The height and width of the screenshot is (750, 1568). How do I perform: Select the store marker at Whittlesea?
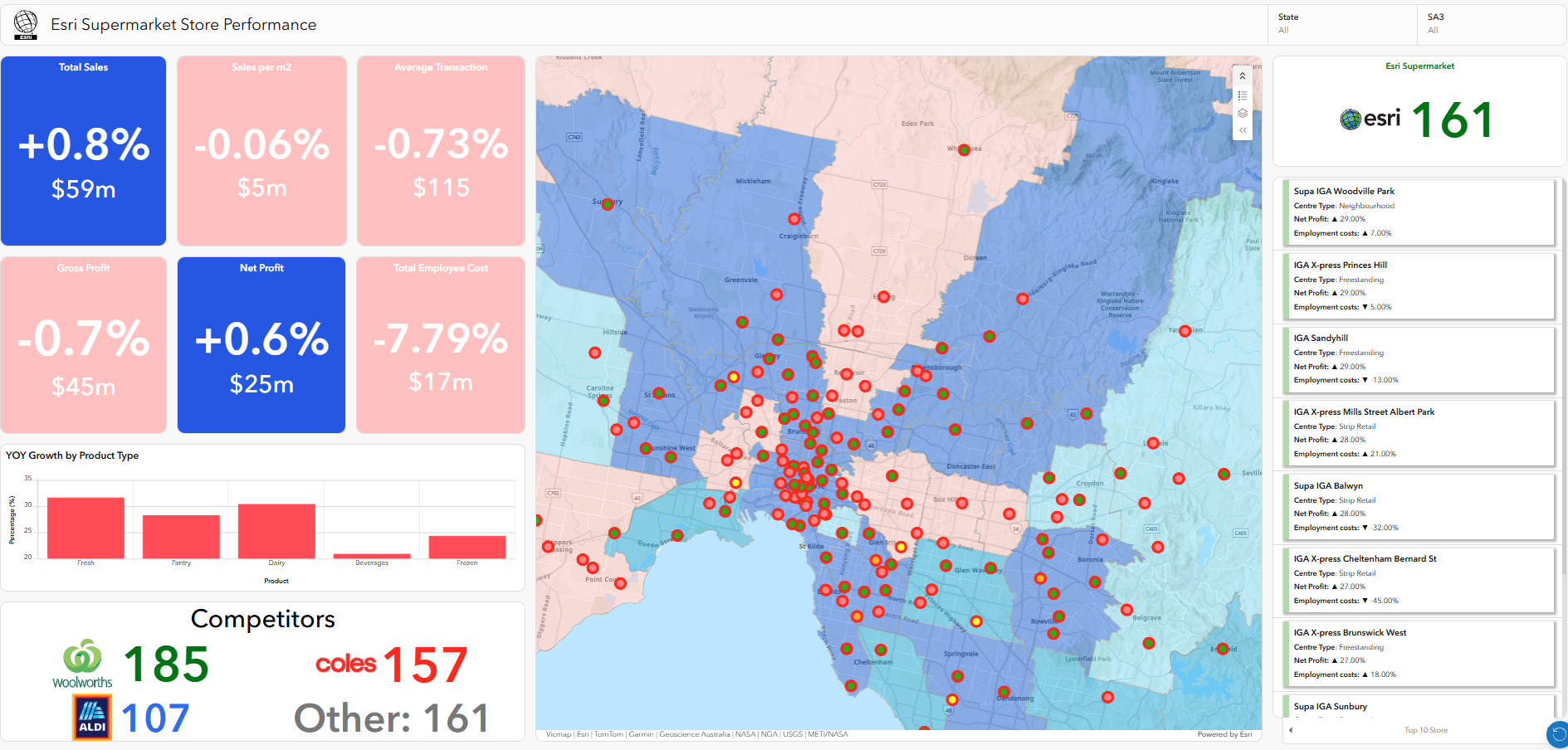[x=964, y=150]
